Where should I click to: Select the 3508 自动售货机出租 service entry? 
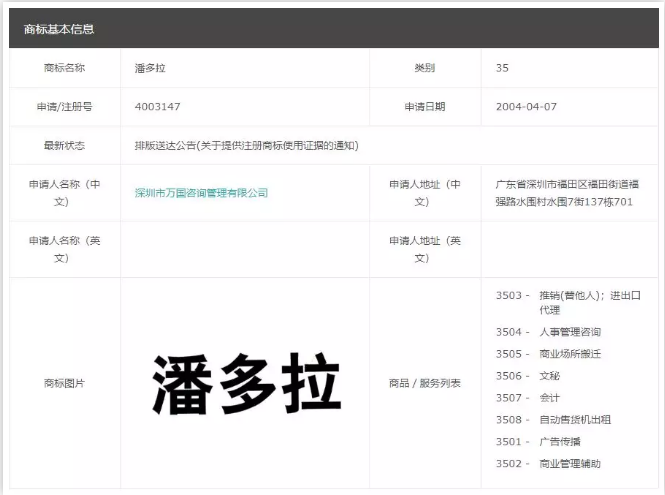553,420
